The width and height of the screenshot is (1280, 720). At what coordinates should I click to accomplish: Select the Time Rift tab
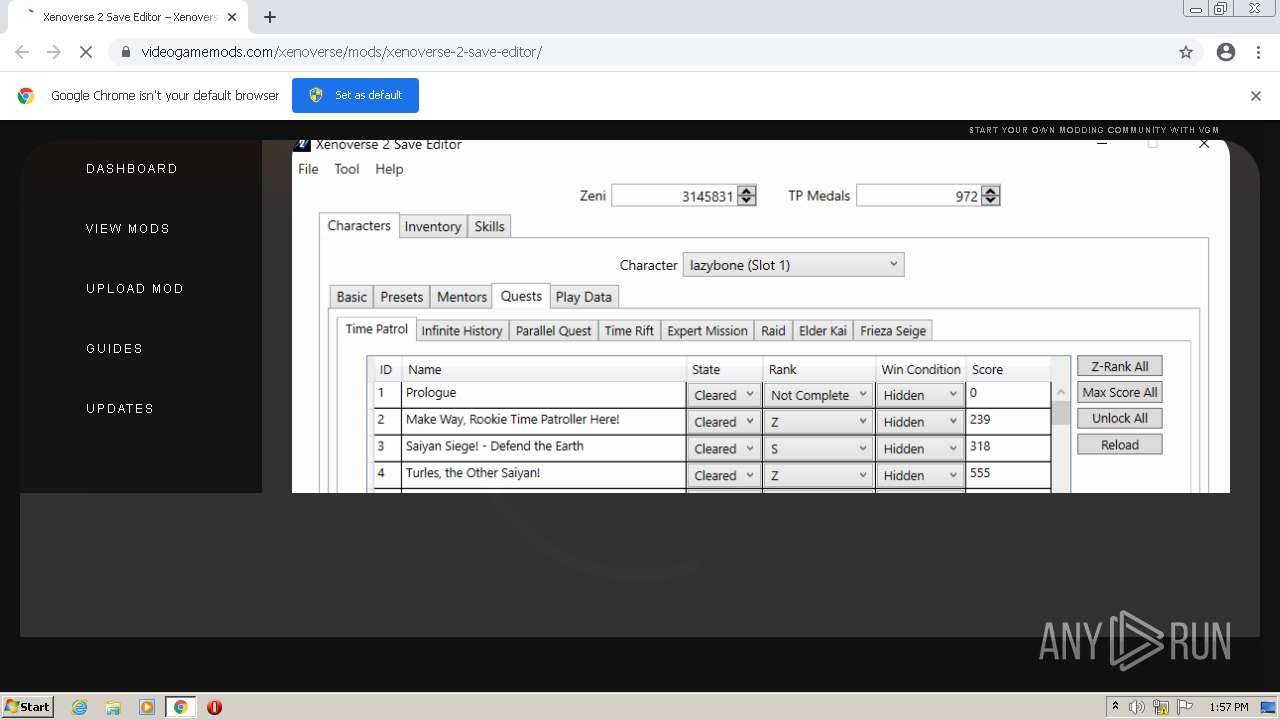point(629,331)
